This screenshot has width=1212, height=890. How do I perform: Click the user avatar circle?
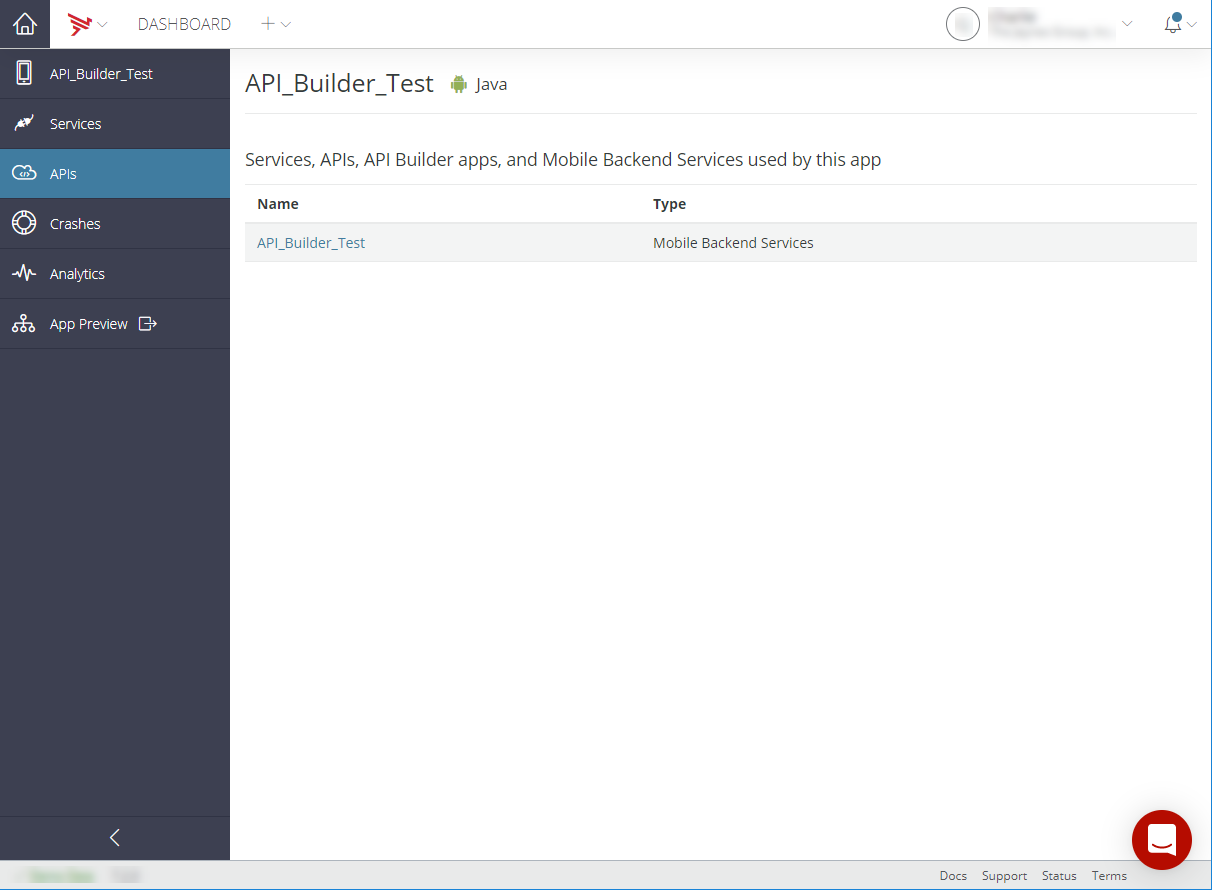click(x=962, y=23)
